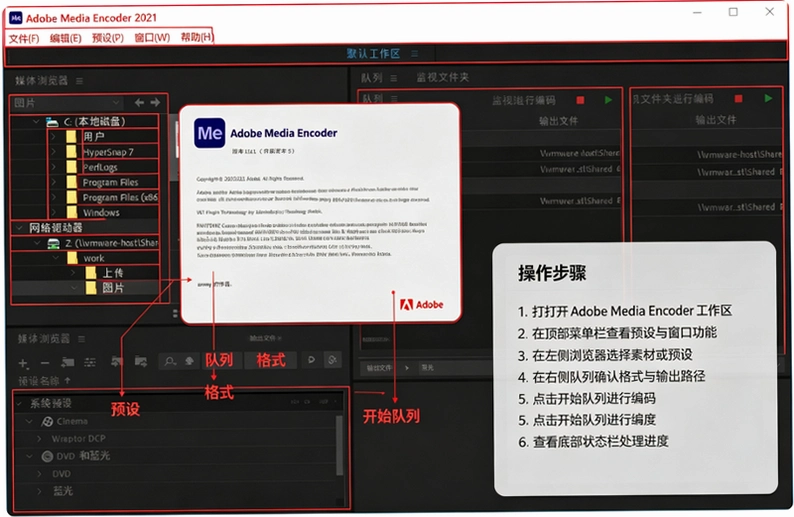Maximize the Adobe Media Encoder window
Screen dimensions: 794x517
click(733, 12)
